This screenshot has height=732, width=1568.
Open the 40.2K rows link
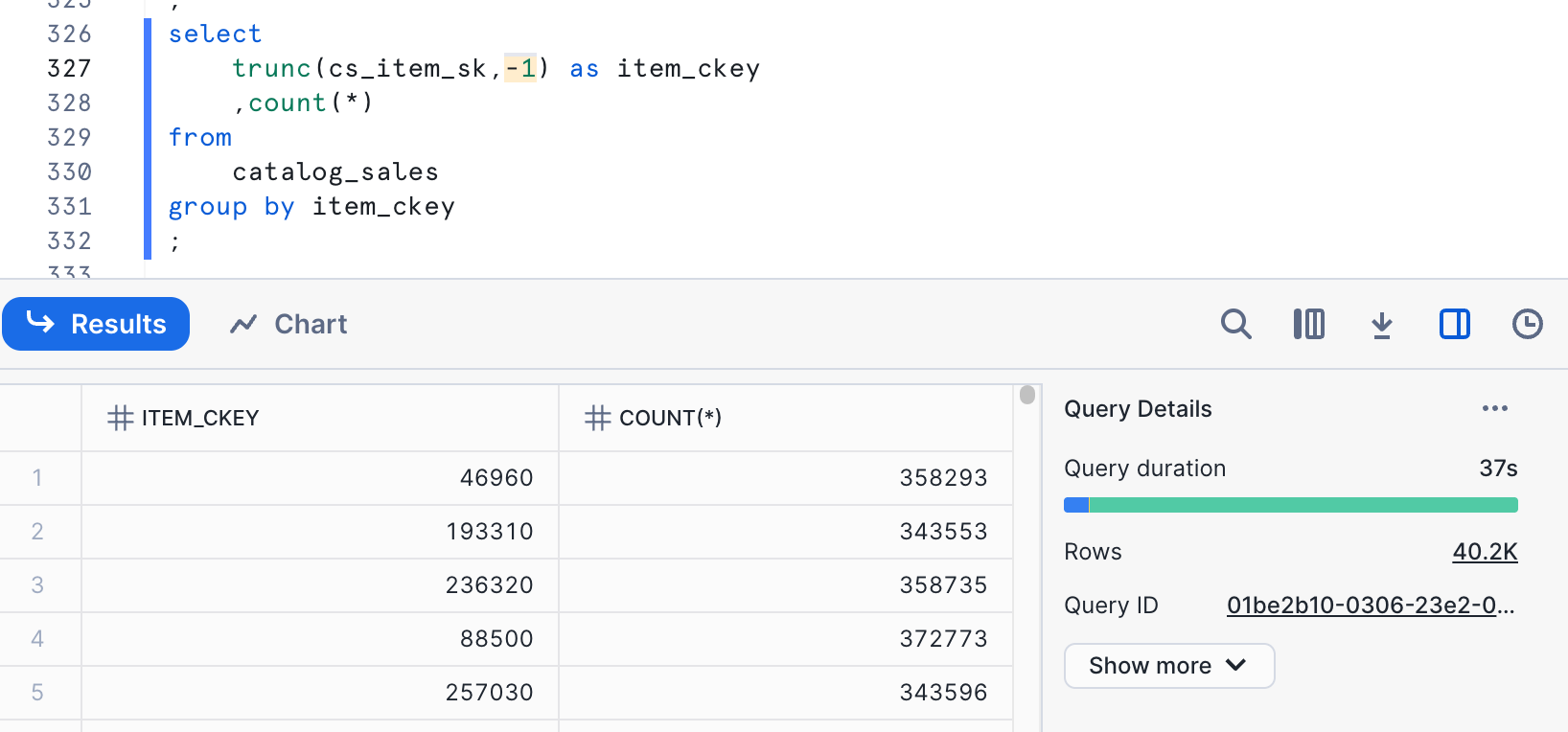[1484, 552]
